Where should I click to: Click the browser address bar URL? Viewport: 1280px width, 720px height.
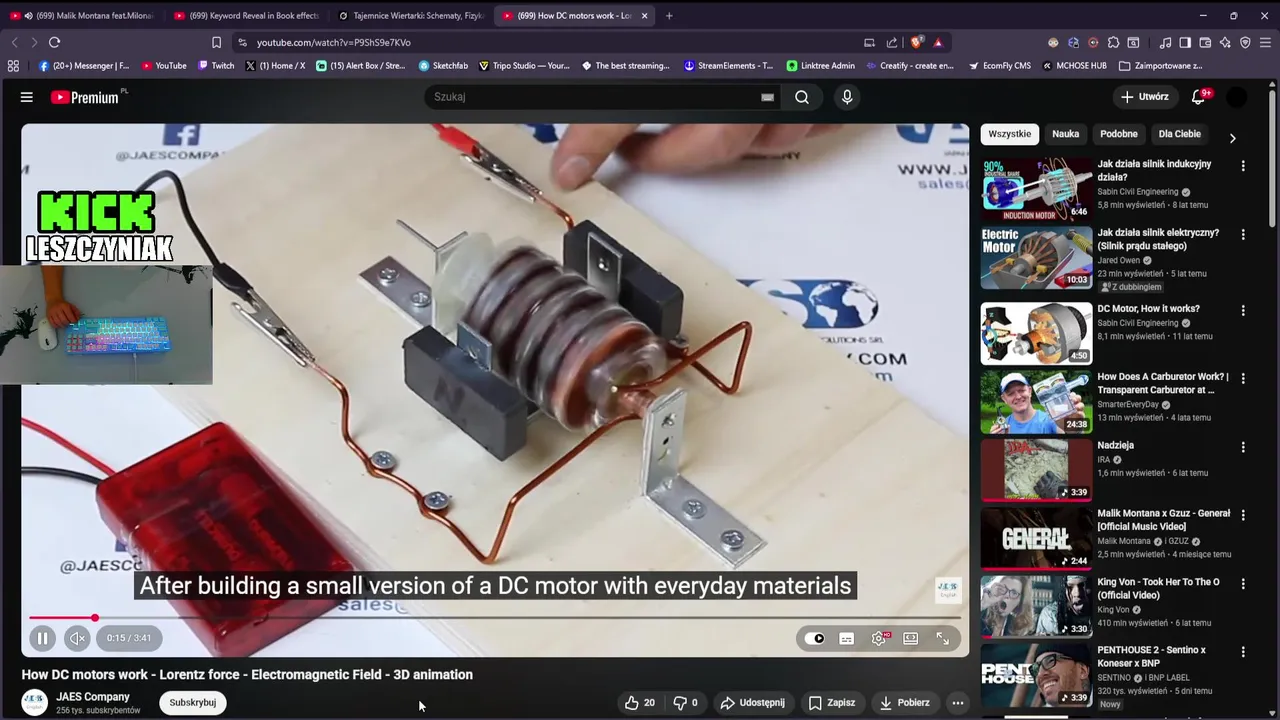coord(334,42)
